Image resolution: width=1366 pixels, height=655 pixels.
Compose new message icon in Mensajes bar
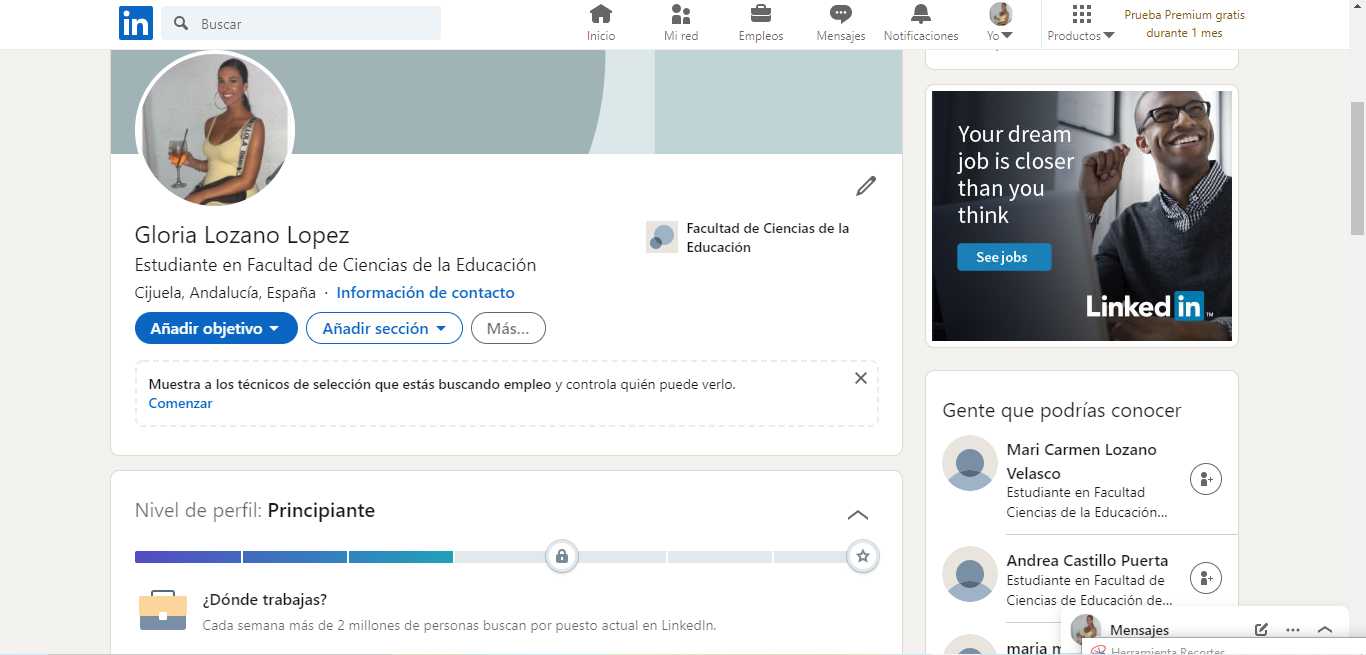(x=1261, y=630)
